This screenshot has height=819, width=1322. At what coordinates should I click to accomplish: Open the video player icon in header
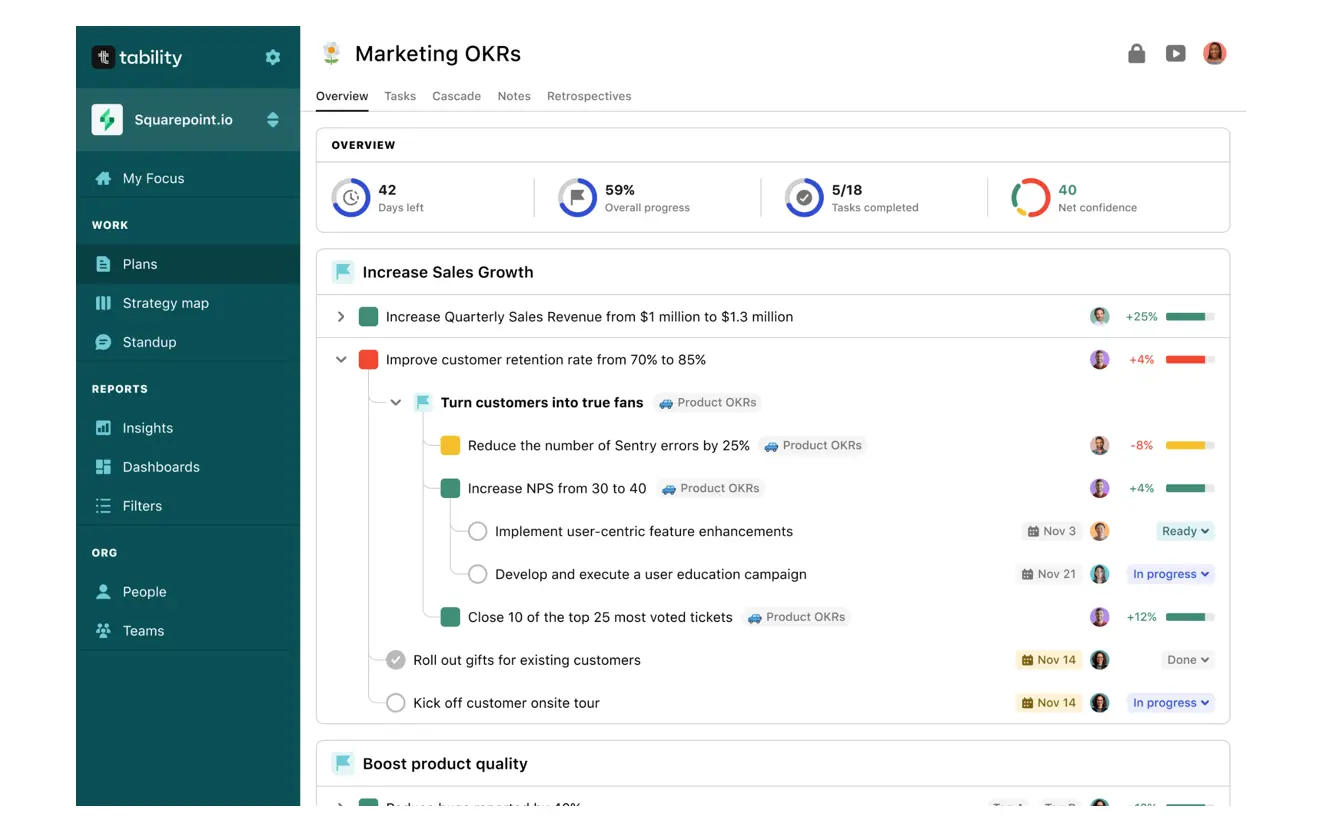(x=1175, y=54)
